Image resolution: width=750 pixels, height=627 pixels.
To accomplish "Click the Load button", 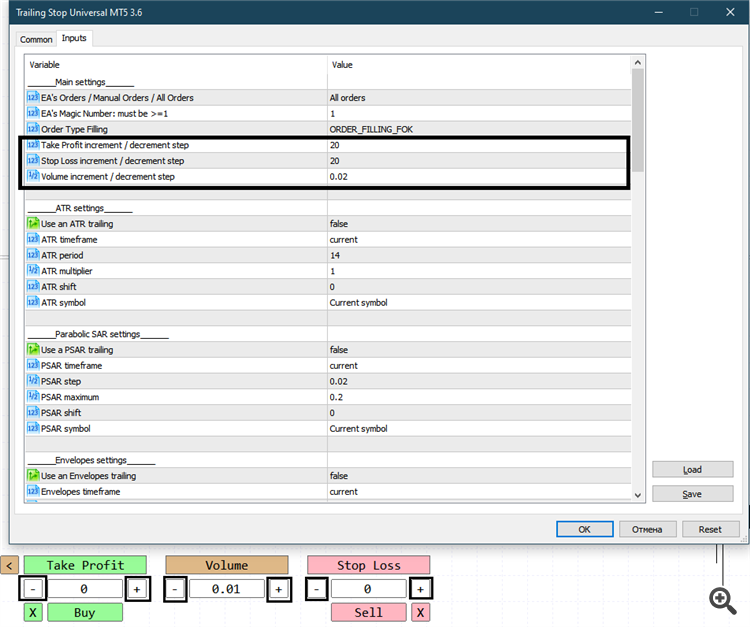I will click(x=692, y=470).
